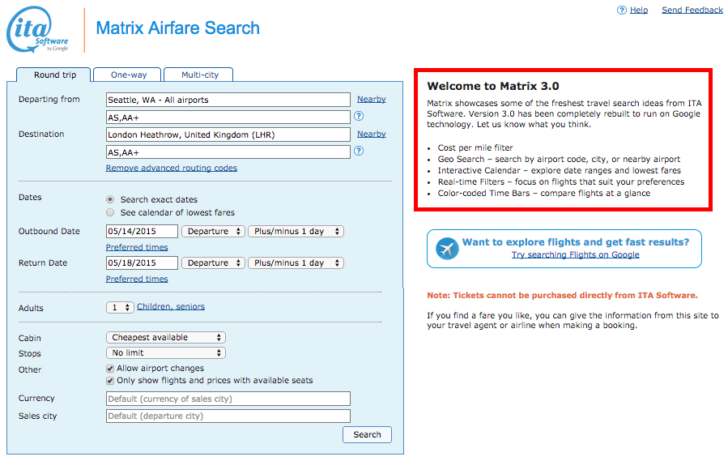Open Children, seniors link
Image resolution: width=728 pixels, height=461 pixels.
pos(171,307)
